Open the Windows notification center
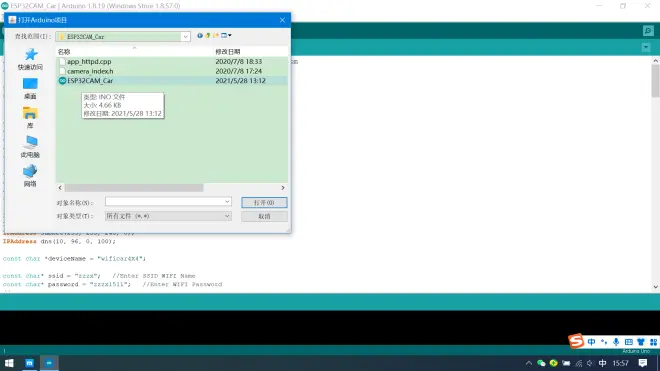Image resolution: width=660 pixels, height=371 pixels. click(643, 363)
